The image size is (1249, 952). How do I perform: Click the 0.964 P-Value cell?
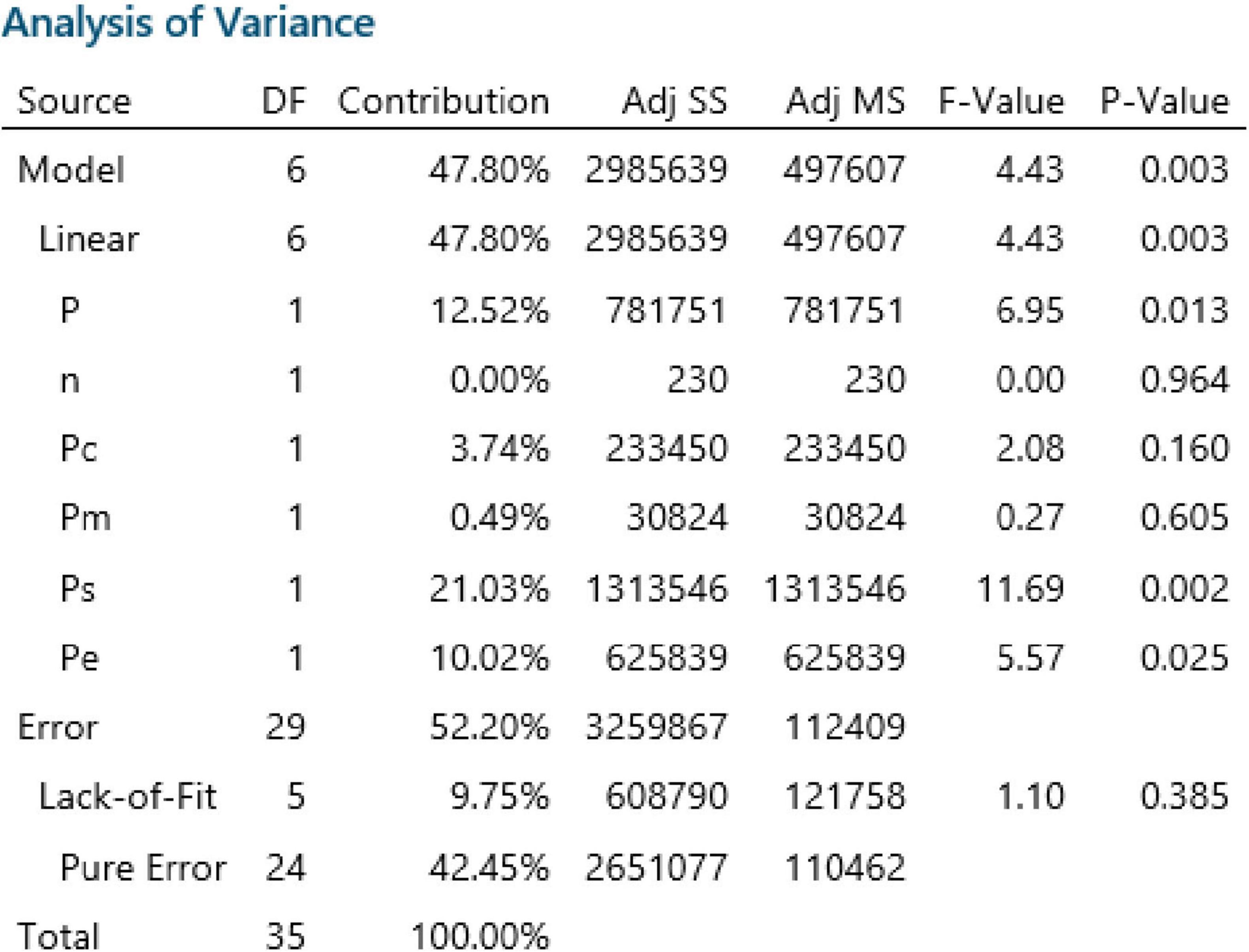click(1184, 380)
